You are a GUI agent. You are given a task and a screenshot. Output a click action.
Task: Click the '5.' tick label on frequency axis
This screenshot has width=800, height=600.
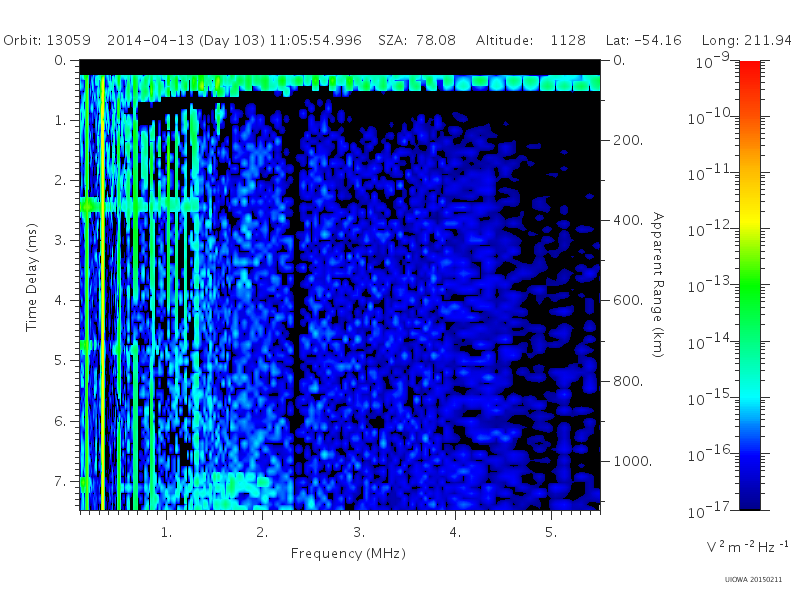[x=551, y=532]
